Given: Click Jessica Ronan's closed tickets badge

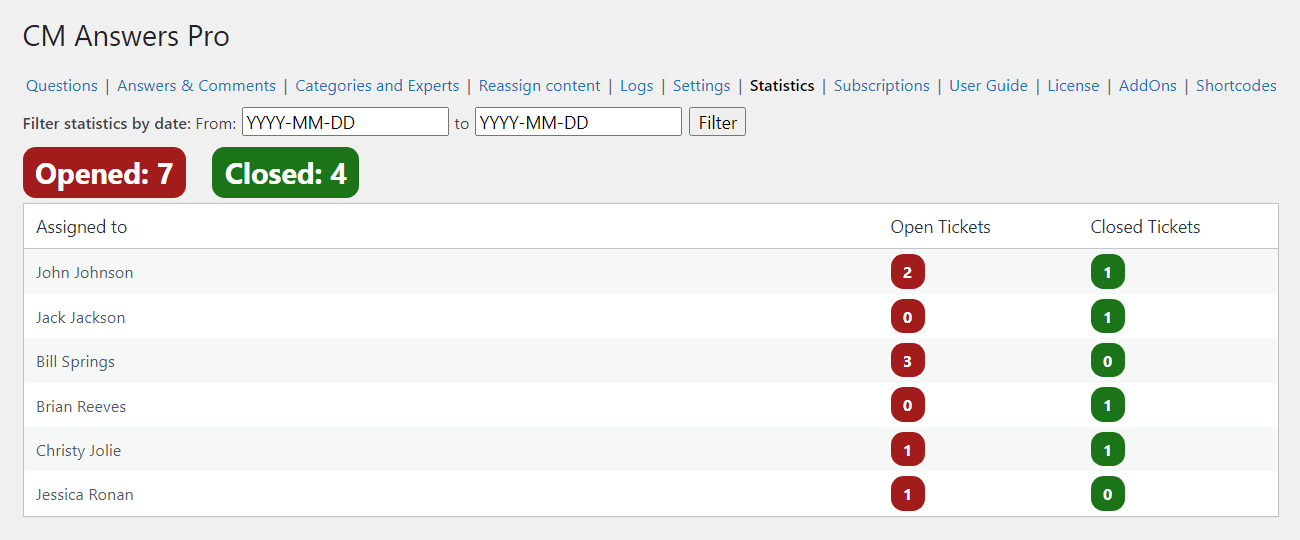Looking at the screenshot, I should coord(1107,494).
